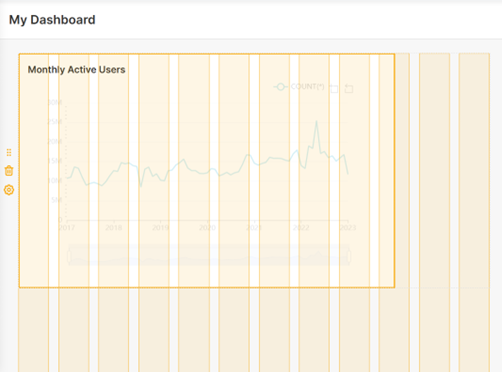Image resolution: width=502 pixels, height=372 pixels.
Task: Click the My Dashboard heading
Action: pyautogui.click(x=52, y=20)
